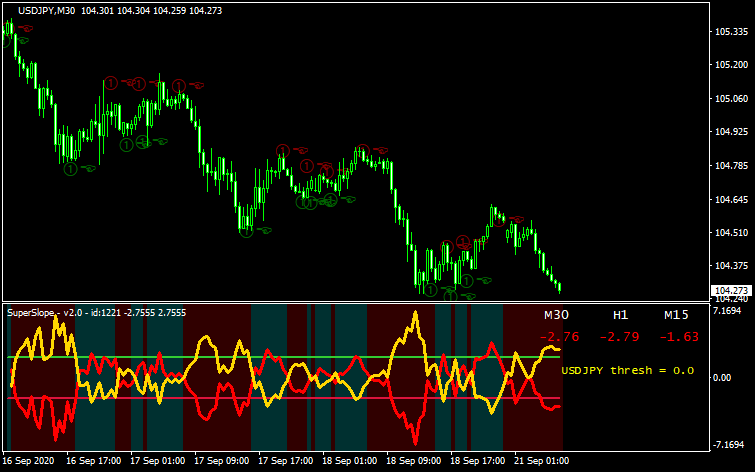Click the green circled-1 marker at the 16 Sep low

(x=70, y=169)
